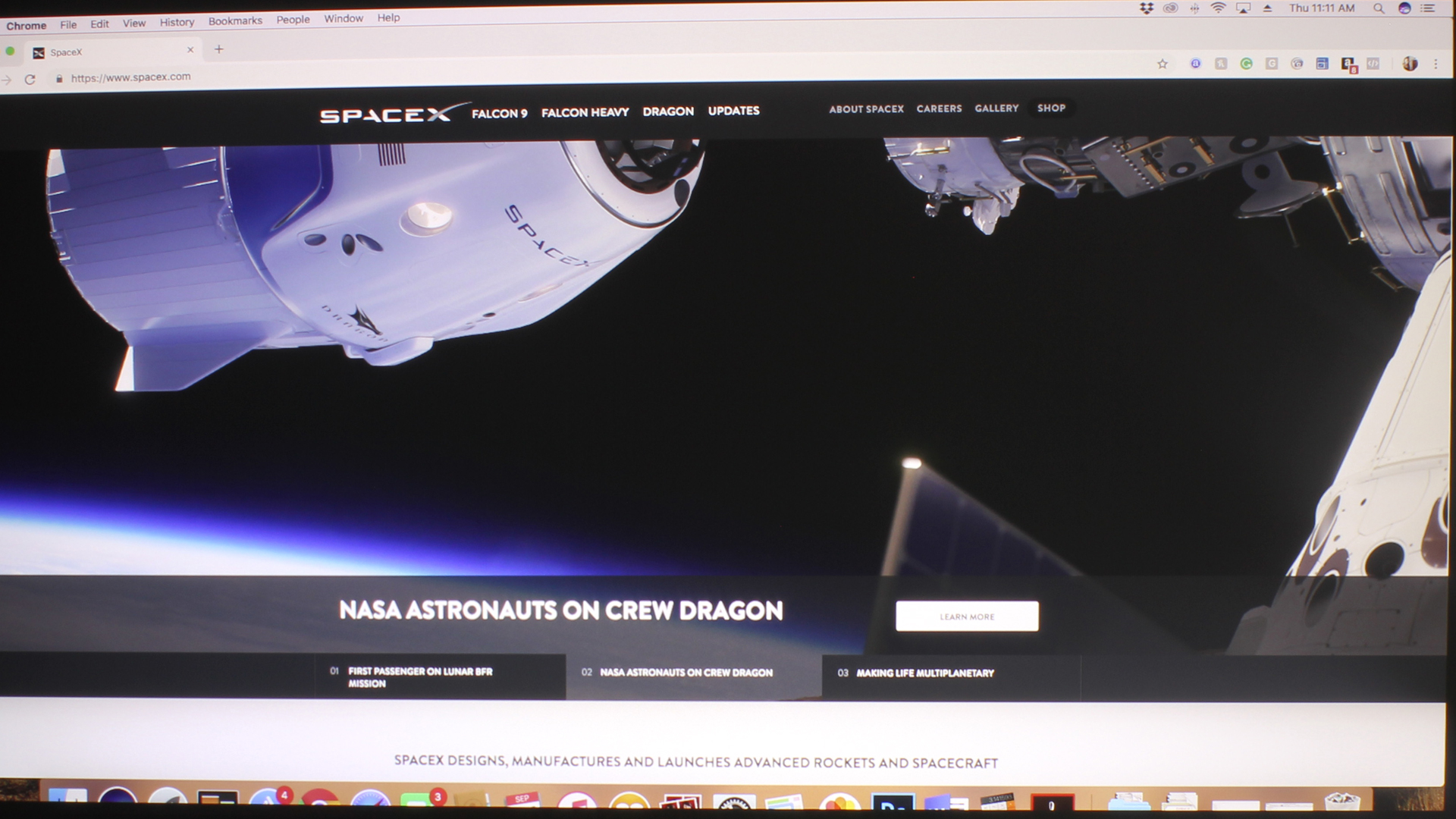This screenshot has width=1456, height=819.
Task: Click the NASA Astronauts on Crew Dragon headline
Action: point(560,610)
